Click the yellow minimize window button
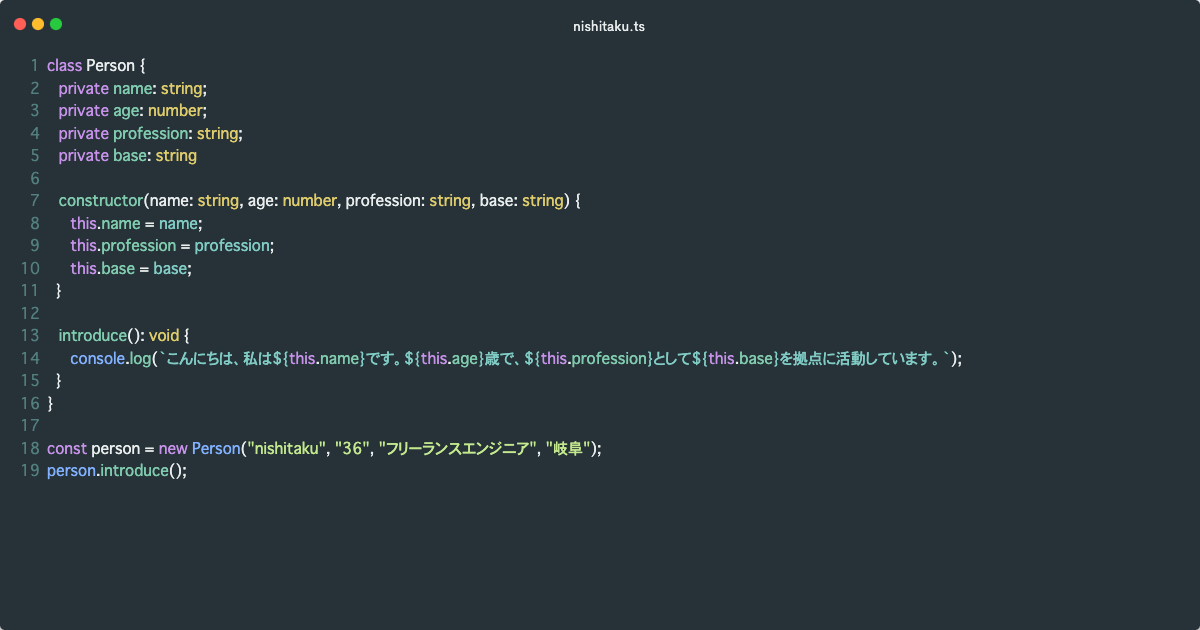The width and height of the screenshot is (1200, 630). click(38, 24)
